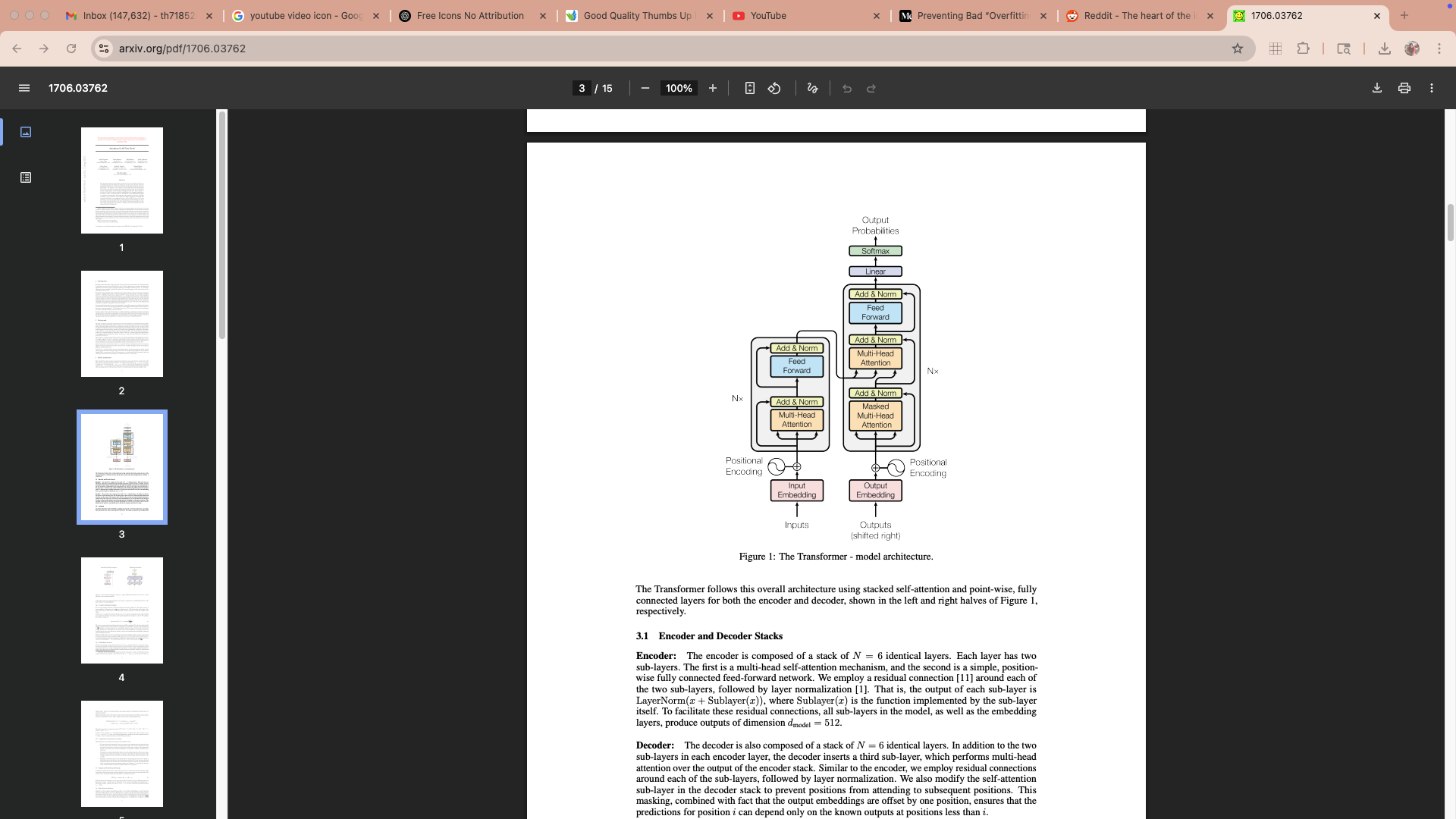The width and height of the screenshot is (1456, 819).
Task: Click the page number input field
Action: click(x=582, y=88)
